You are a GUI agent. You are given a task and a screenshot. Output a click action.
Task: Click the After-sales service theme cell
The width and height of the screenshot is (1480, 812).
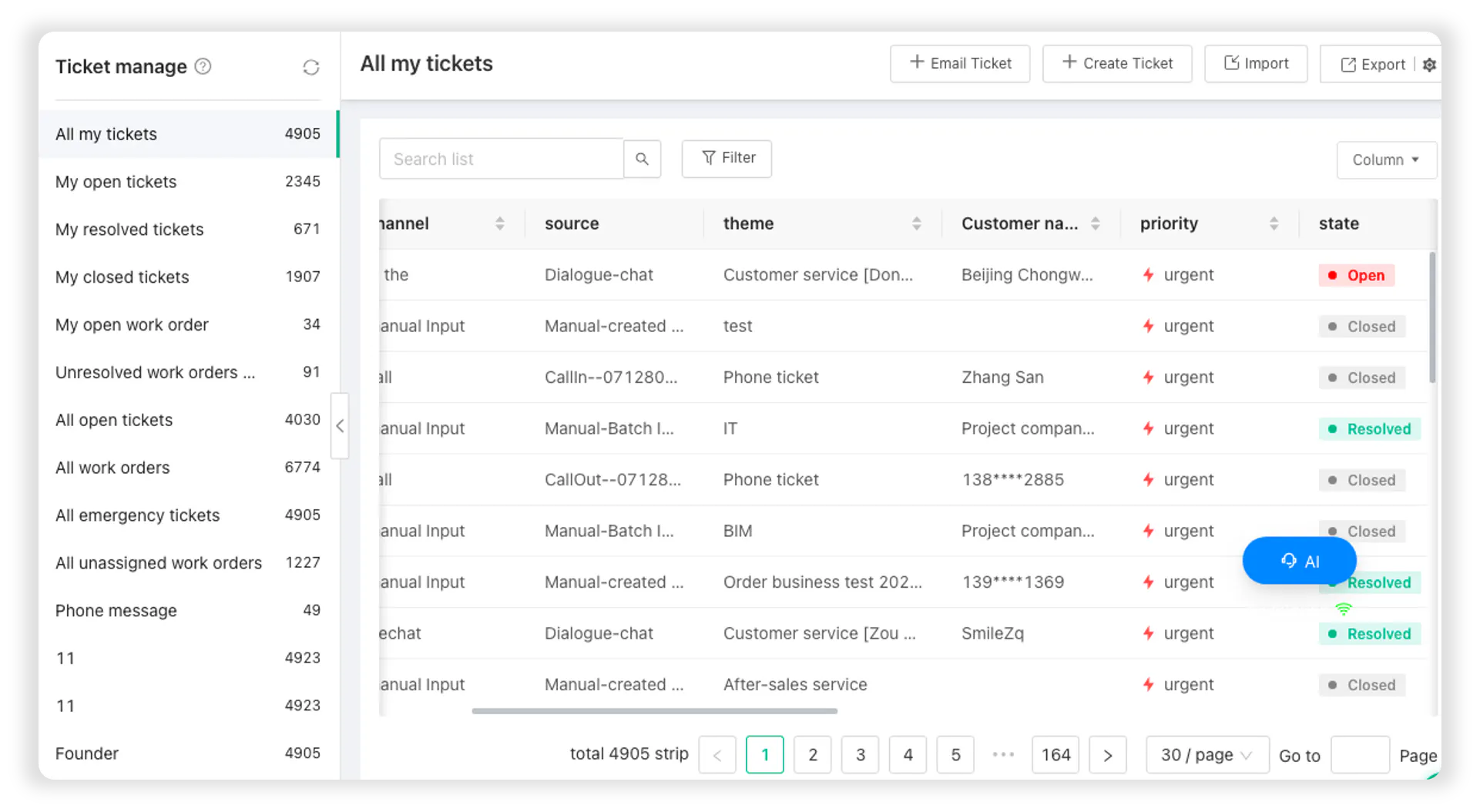(795, 685)
